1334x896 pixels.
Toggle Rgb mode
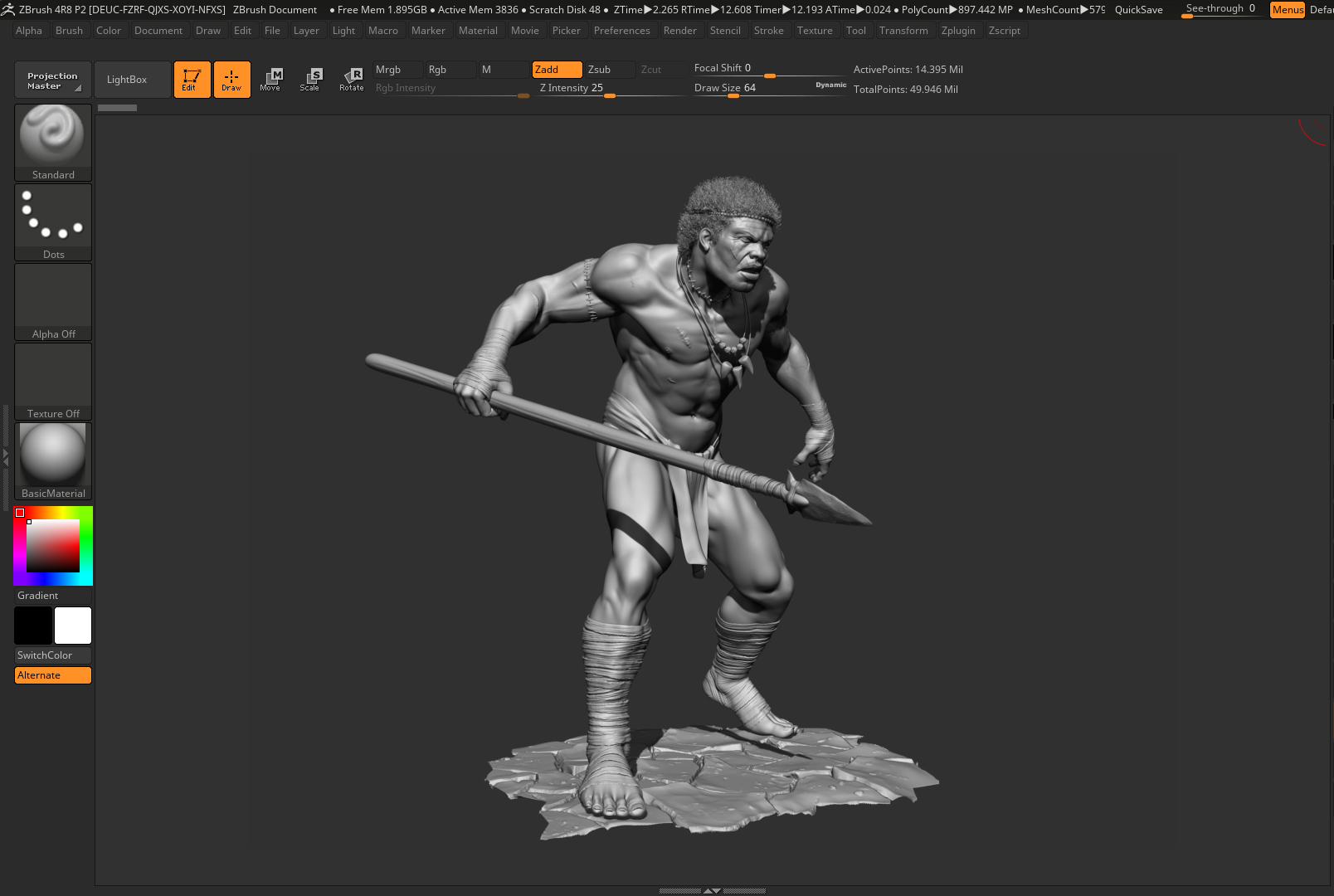point(450,70)
